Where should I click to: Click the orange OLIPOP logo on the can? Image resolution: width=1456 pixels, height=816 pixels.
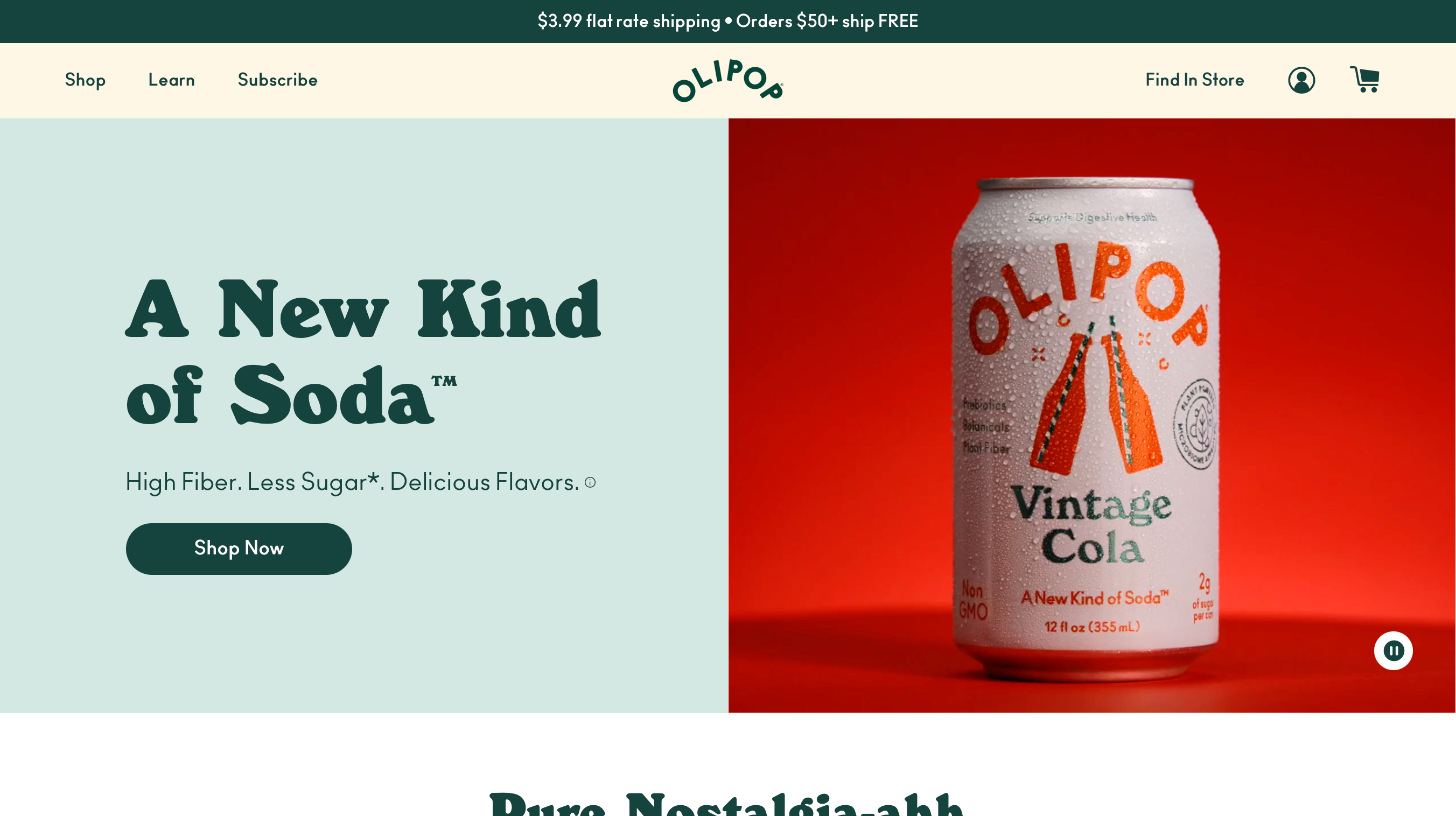tap(1088, 299)
